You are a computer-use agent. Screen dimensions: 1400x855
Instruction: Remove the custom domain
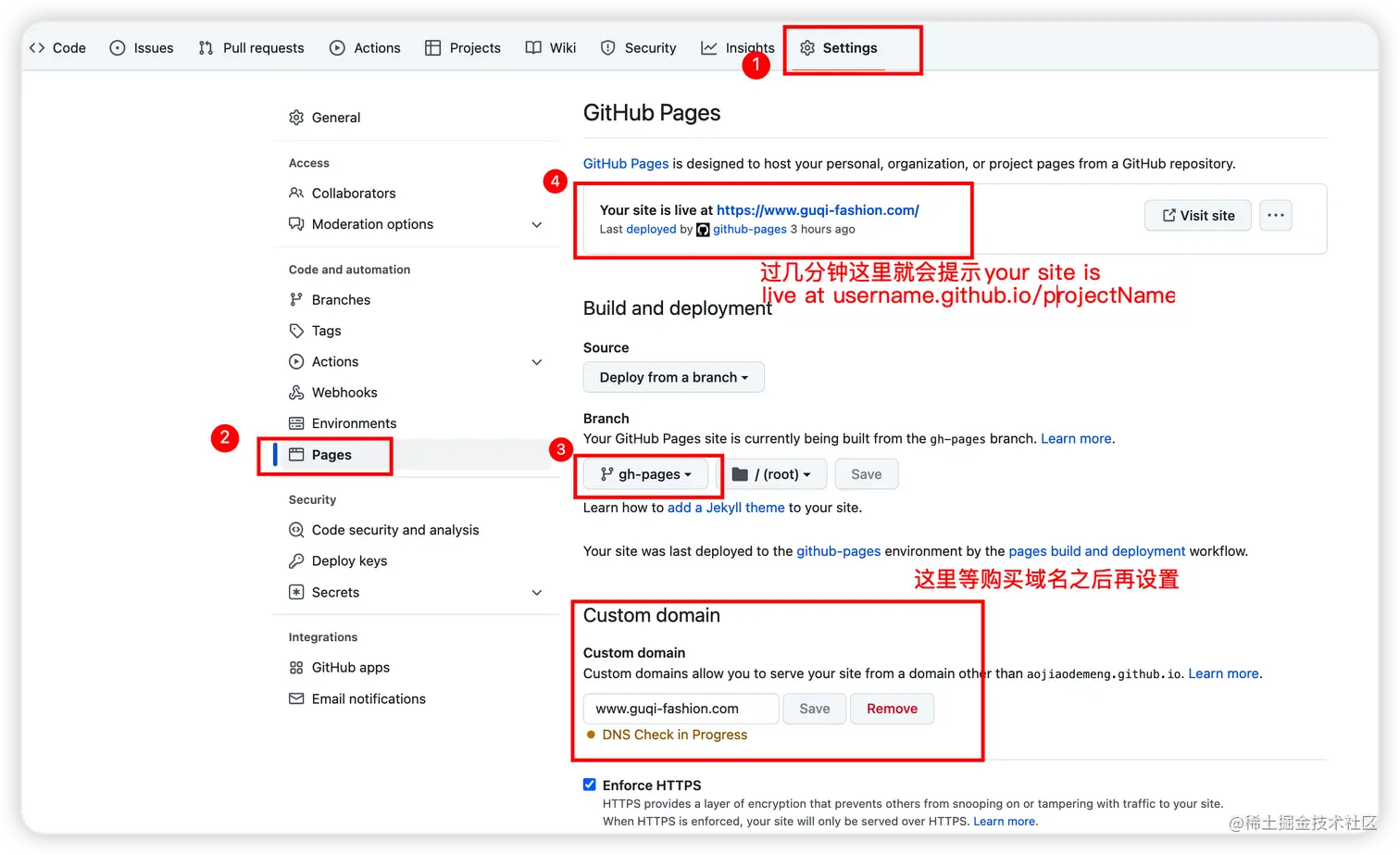coord(892,709)
